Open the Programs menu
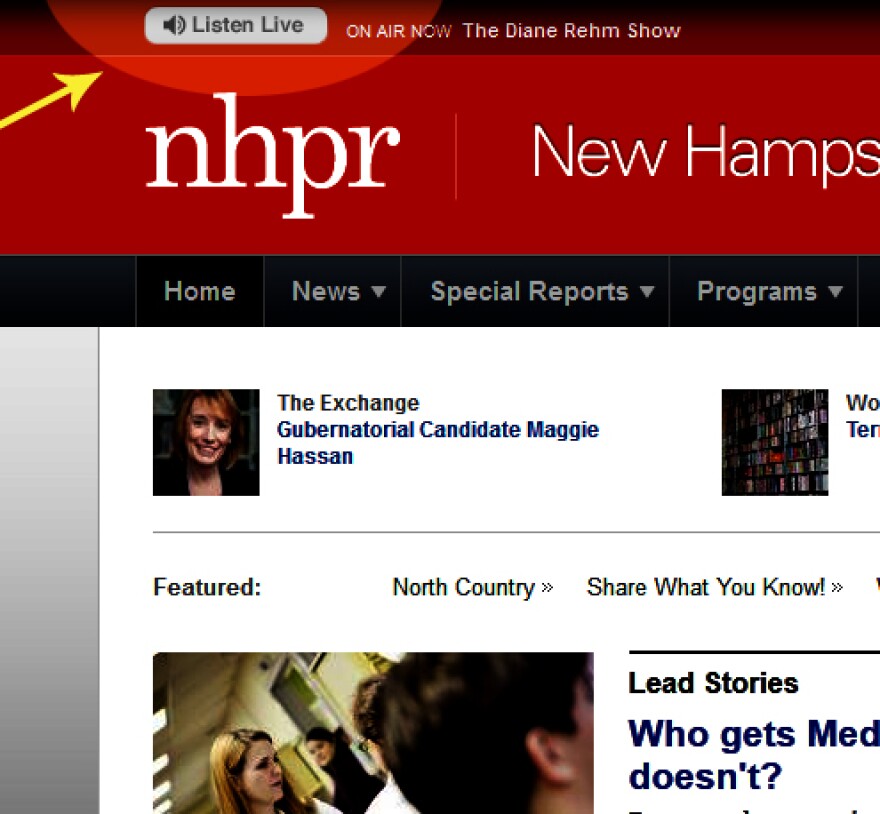Viewport: 880px width, 814px height. click(757, 291)
